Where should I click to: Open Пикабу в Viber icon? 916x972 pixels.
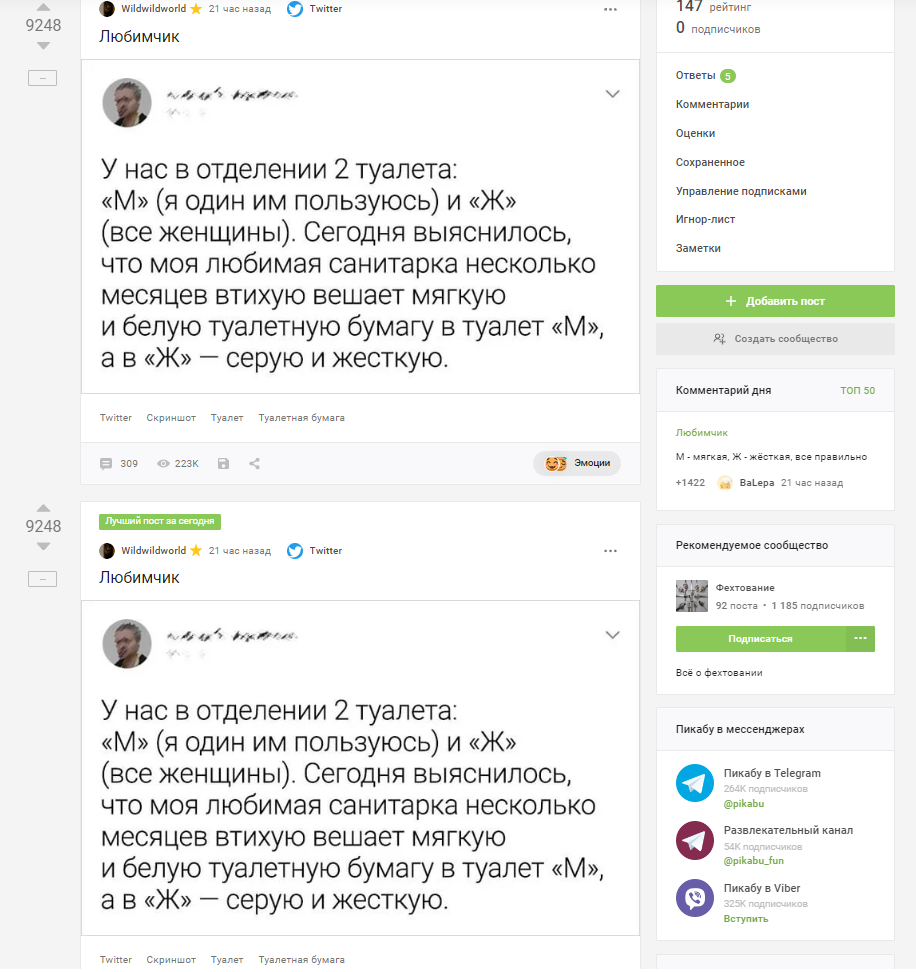[695, 897]
